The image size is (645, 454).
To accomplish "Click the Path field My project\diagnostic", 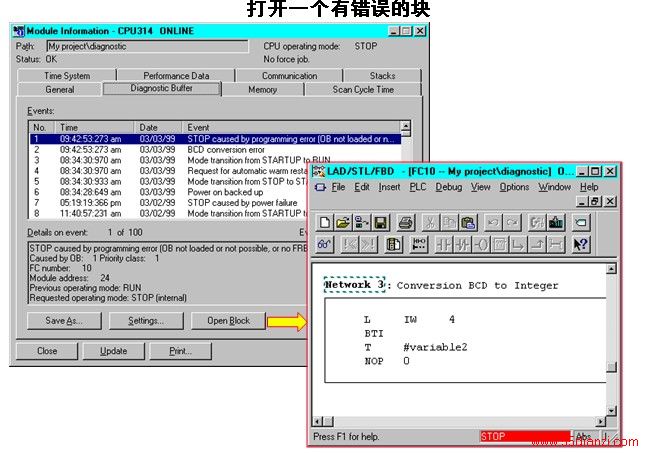I will (x=147, y=46).
